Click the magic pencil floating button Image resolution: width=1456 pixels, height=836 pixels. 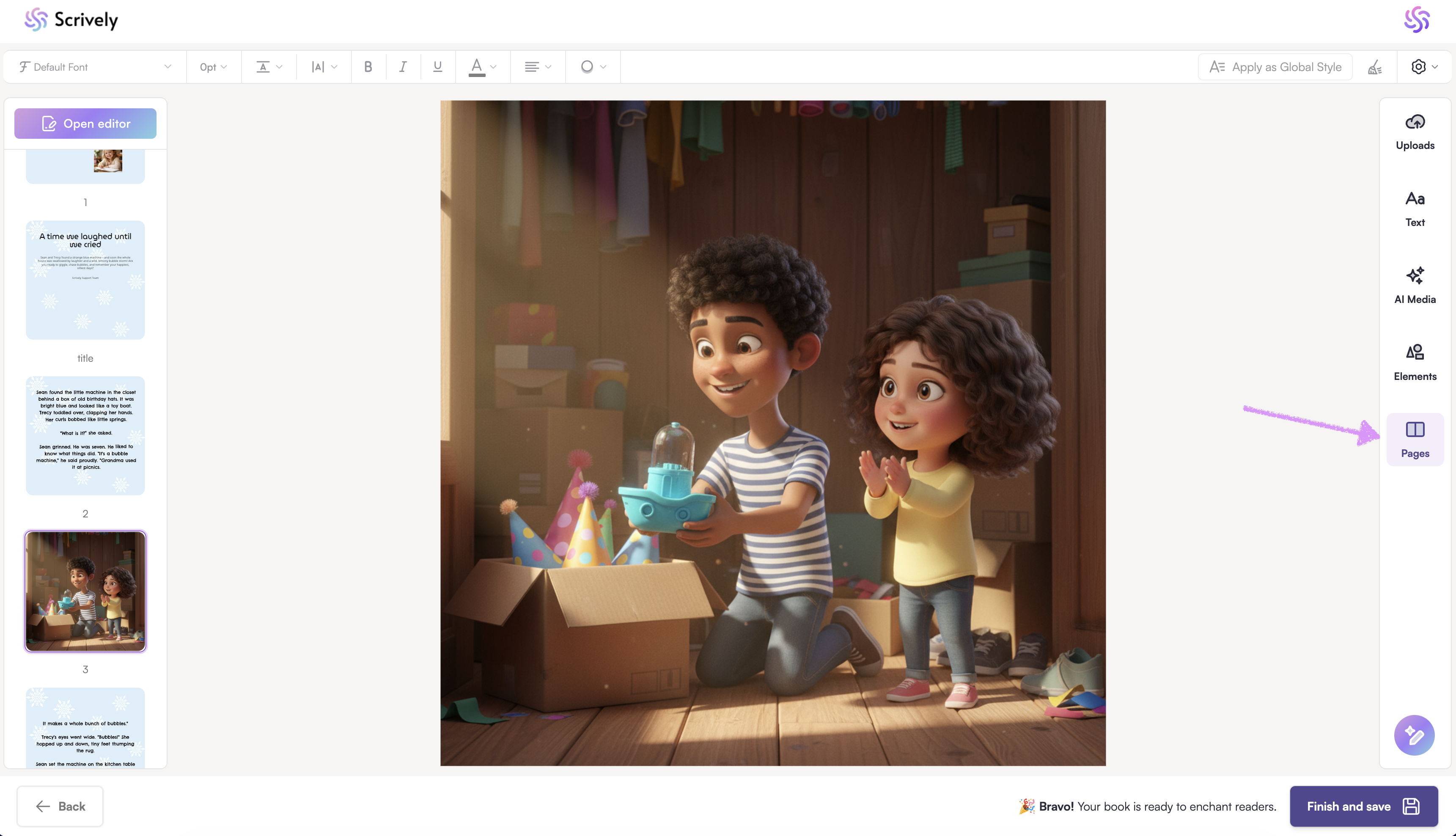[1414, 735]
